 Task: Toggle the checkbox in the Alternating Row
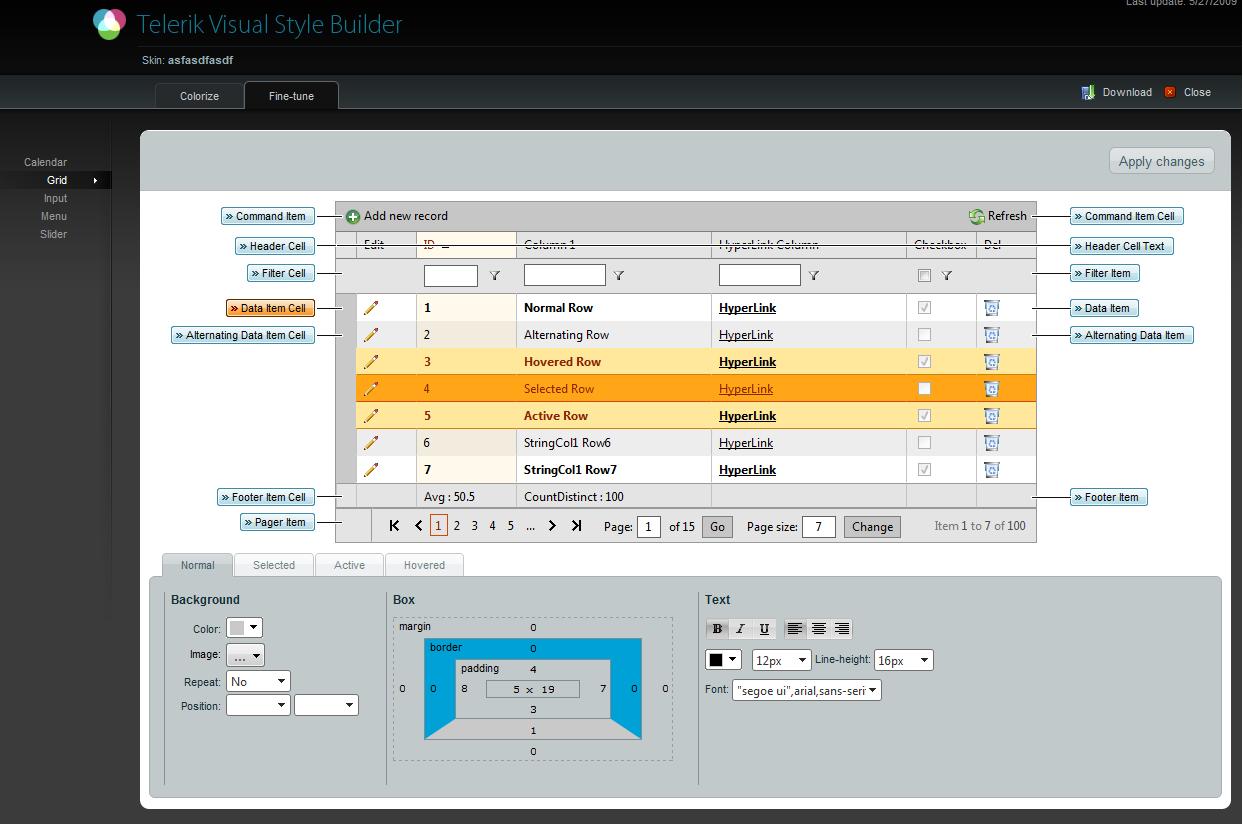(924, 335)
